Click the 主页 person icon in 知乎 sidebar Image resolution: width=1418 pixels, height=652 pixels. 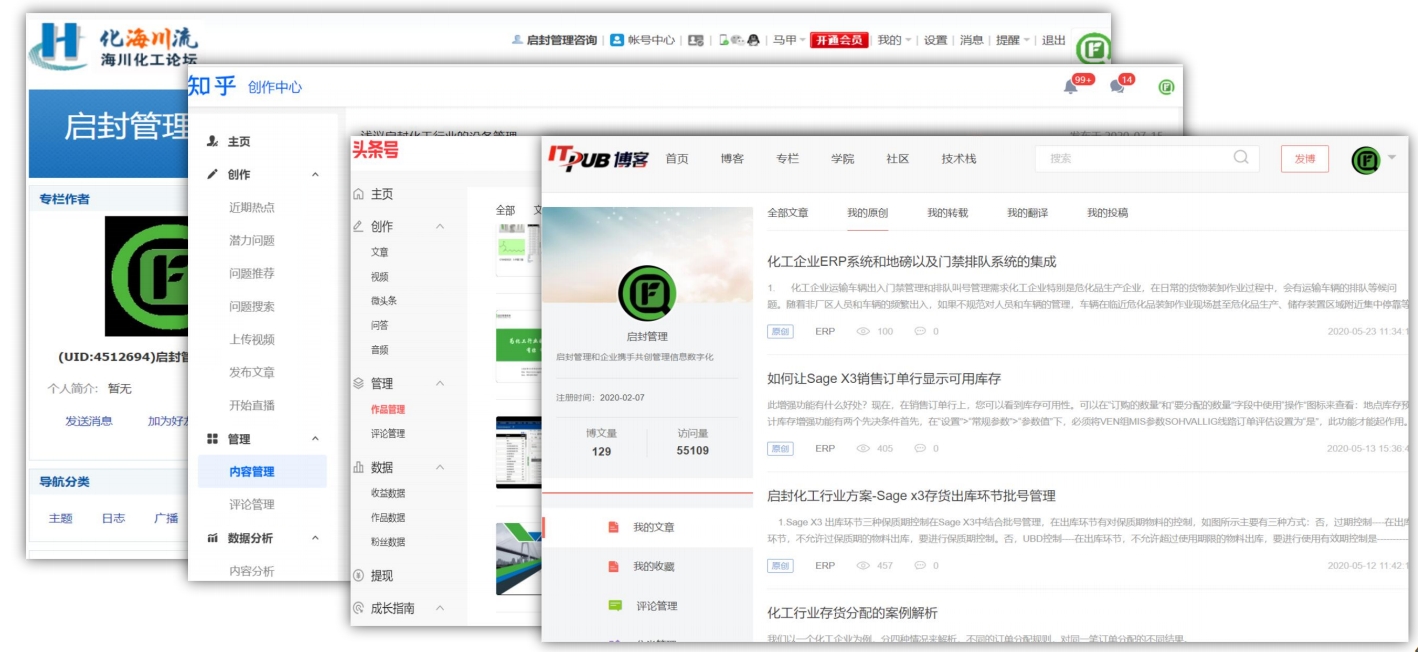point(212,142)
